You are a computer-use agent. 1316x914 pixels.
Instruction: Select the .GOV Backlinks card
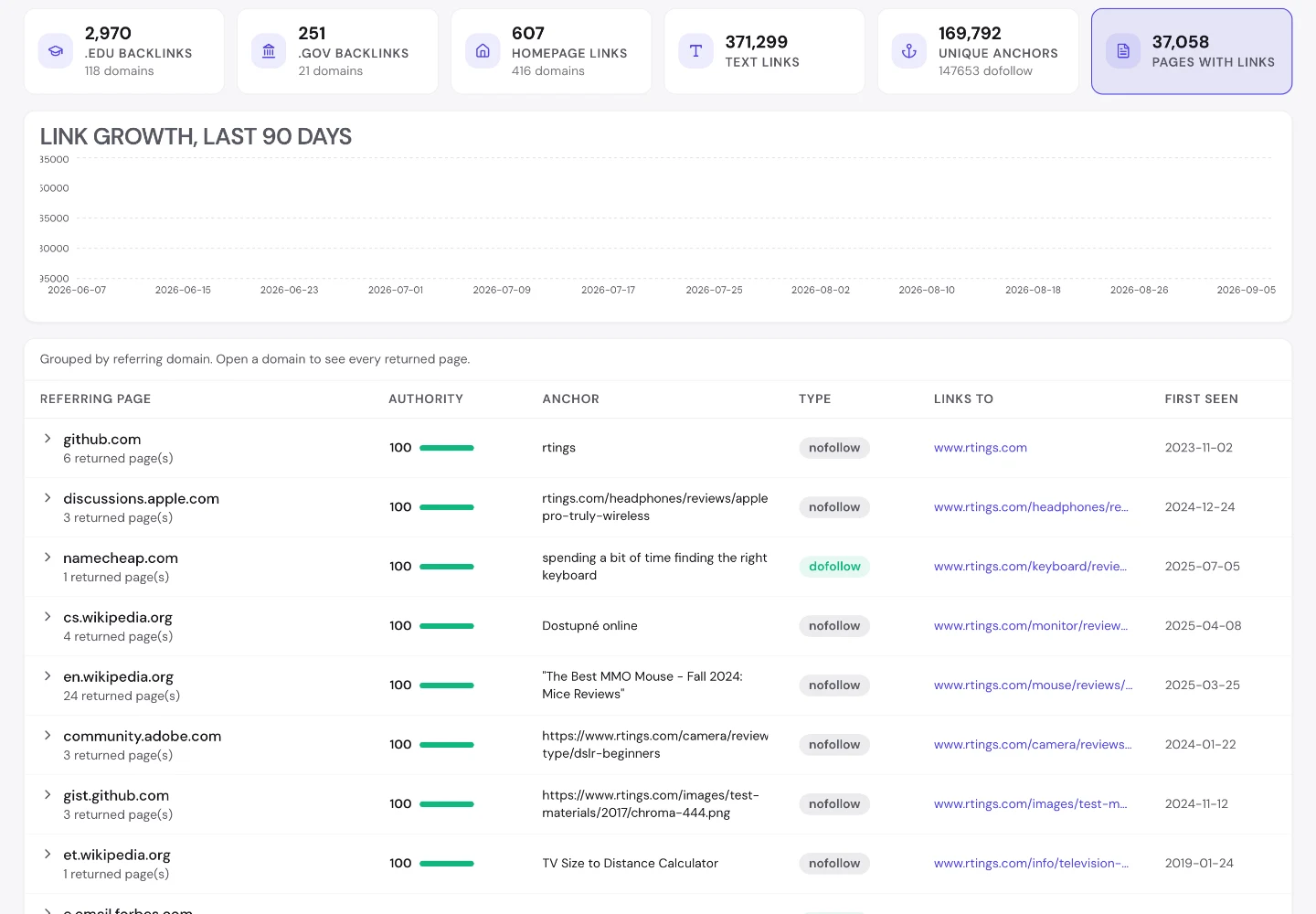337,51
